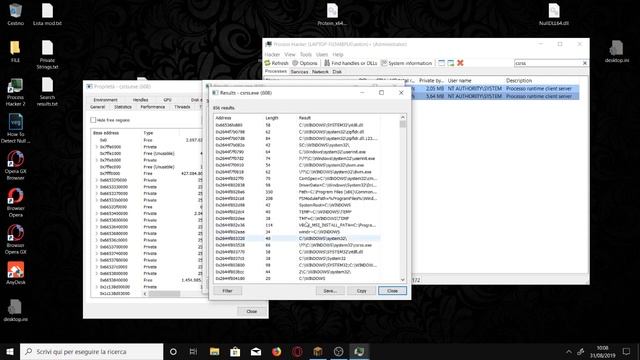Open the Environment tab in Properties

[x=105, y=100]
